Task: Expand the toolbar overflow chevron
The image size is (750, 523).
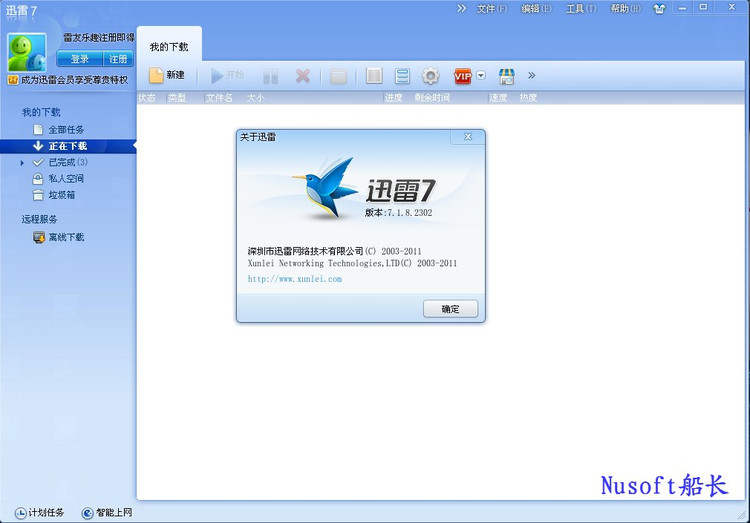Action: pos(531,76)
